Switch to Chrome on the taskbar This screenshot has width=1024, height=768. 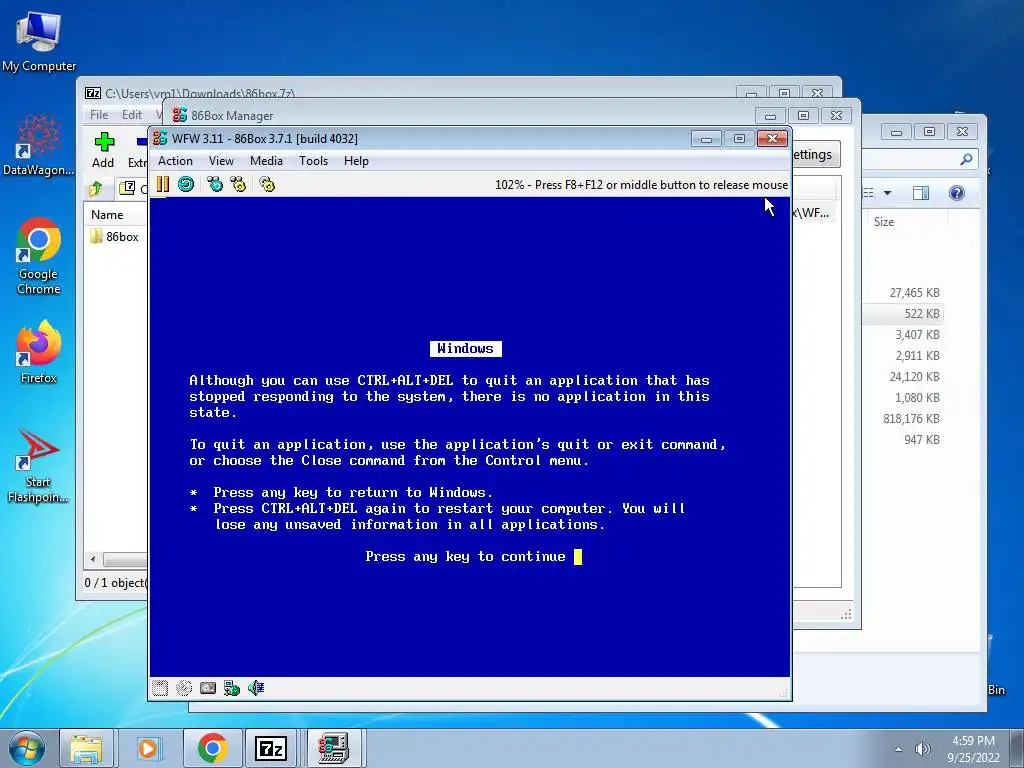(212, 748)
